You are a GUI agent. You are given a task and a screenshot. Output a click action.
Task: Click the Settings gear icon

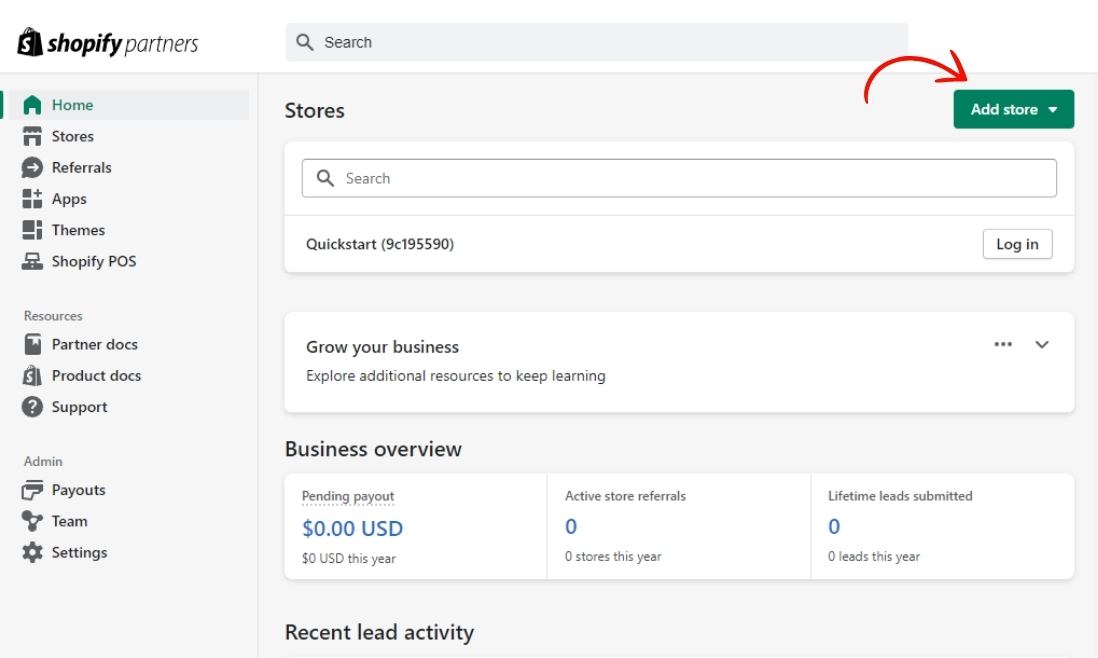point(32,552)
